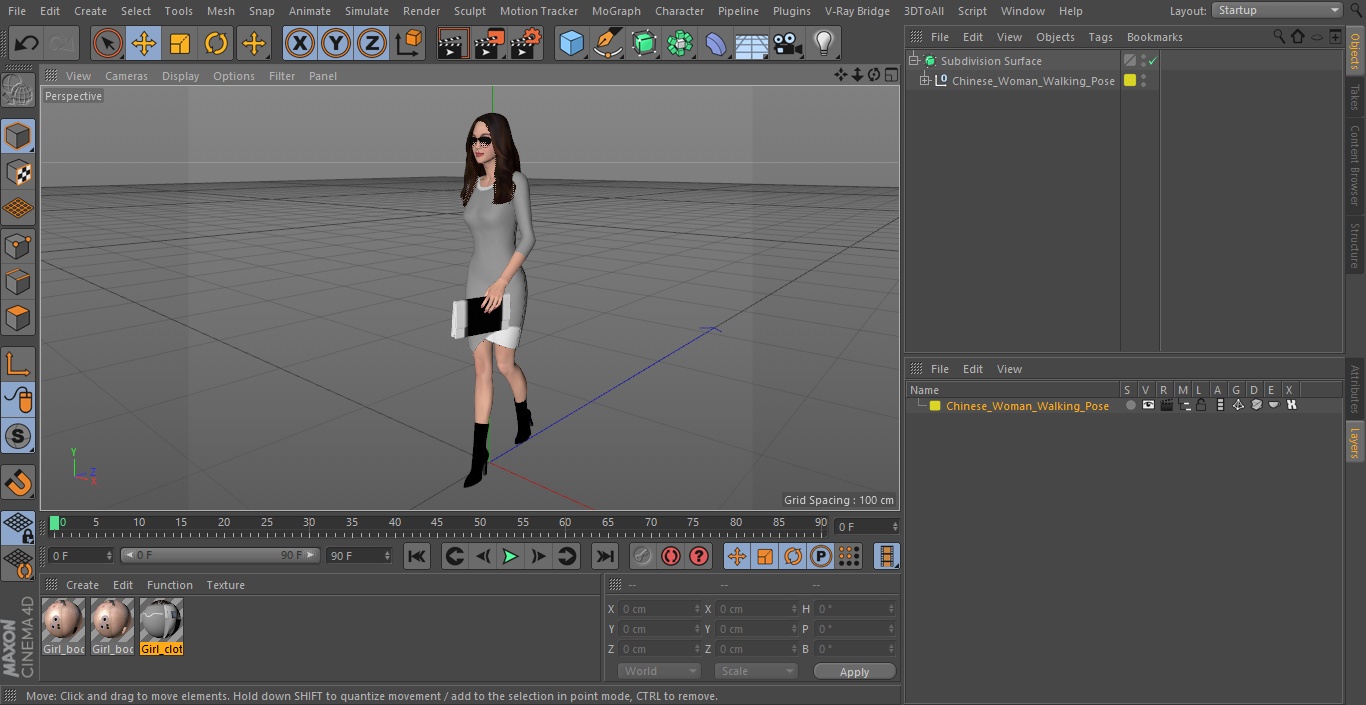1366x705 pixels.
Task: Open the Scale mode dropdown
Action: click(756, 671)
